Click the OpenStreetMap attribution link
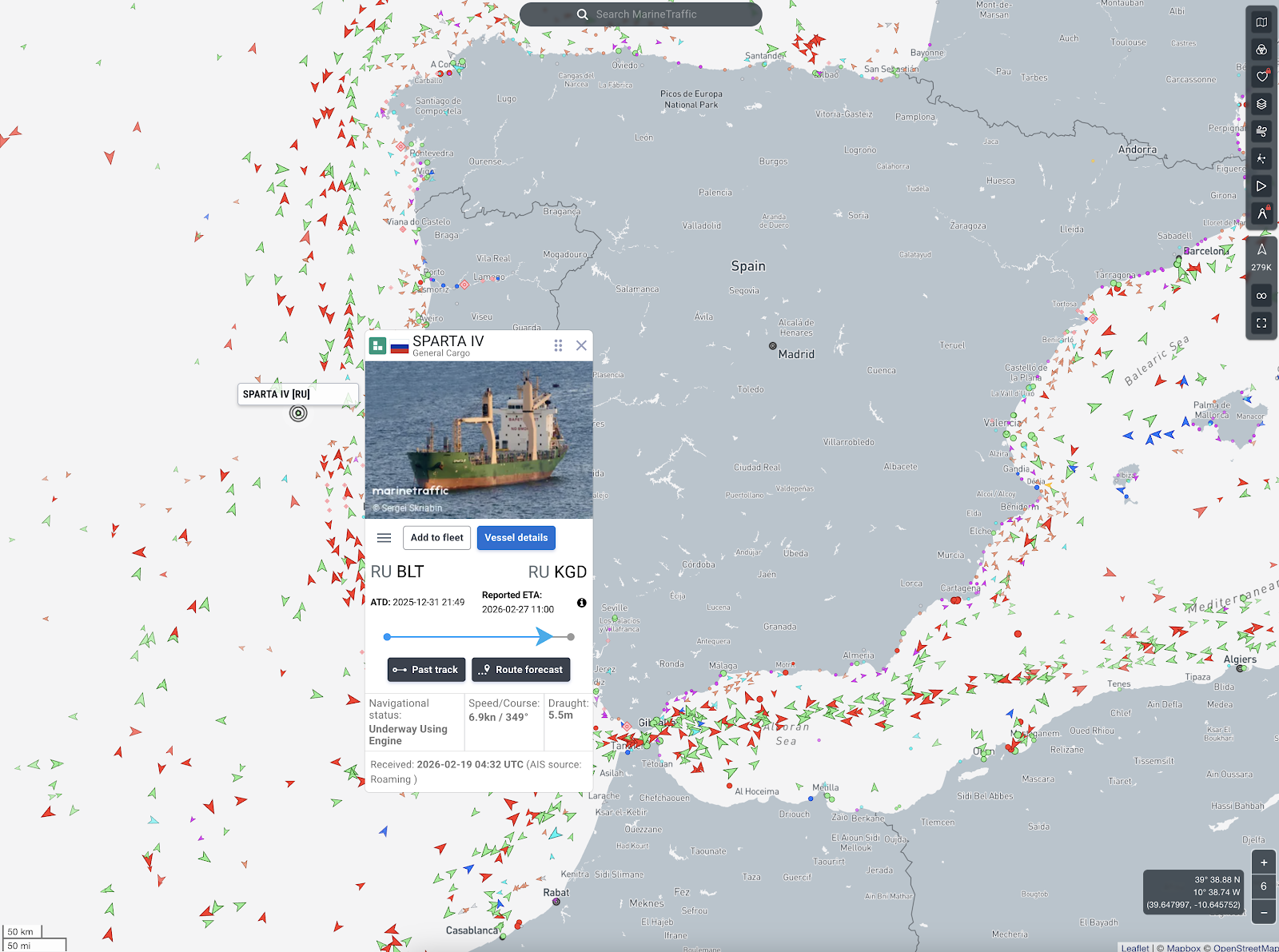Viewport: 1279px width, 952px height. [x=1246, y=948]
